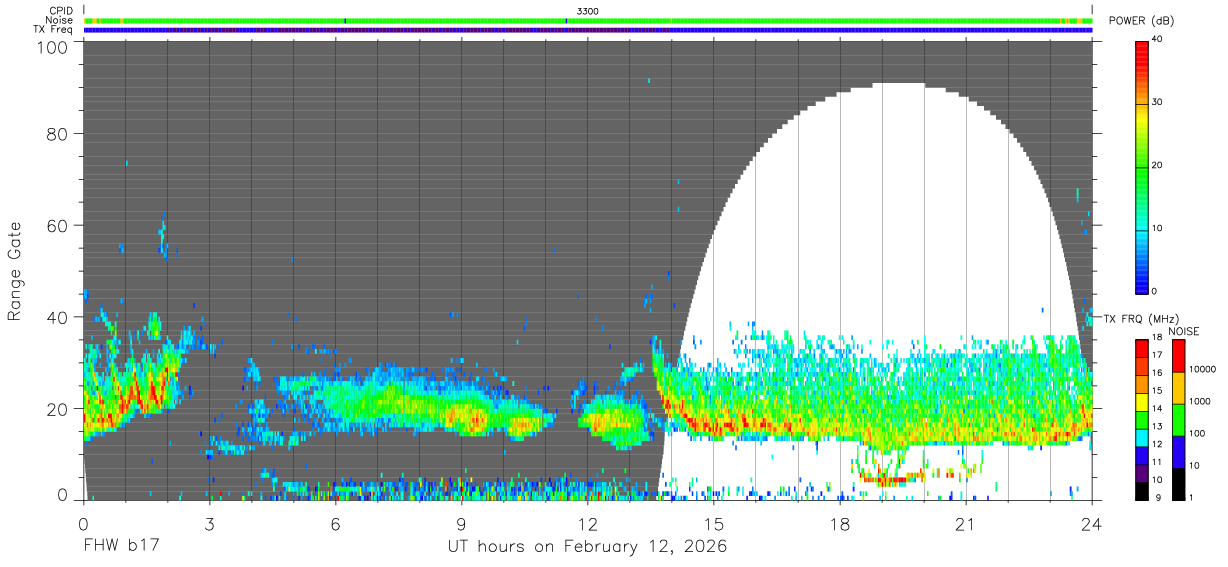This screenshot has width=1228, height=567.
Task: Click UT hour tick label 21
Action: (x=965, y=523)
